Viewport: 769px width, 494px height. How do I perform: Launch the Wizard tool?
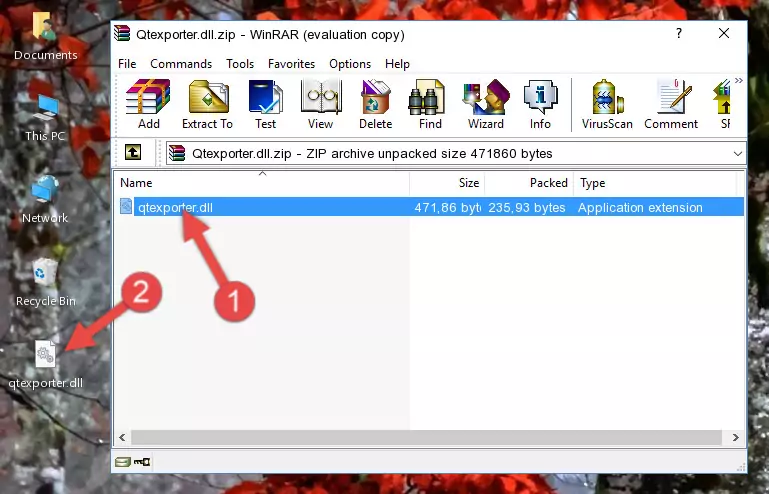pyautogui.click(x=486, y=104)
